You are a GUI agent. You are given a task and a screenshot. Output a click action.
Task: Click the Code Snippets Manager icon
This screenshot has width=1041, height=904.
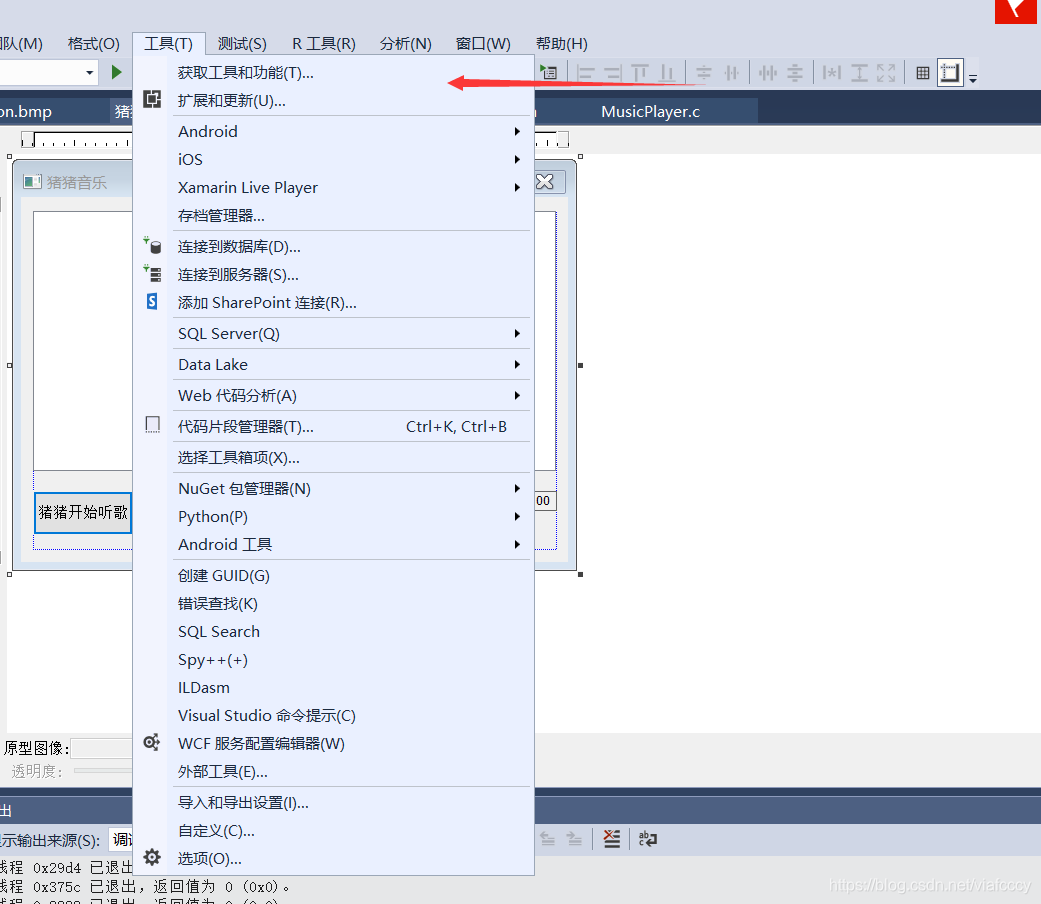click(153, 425)
